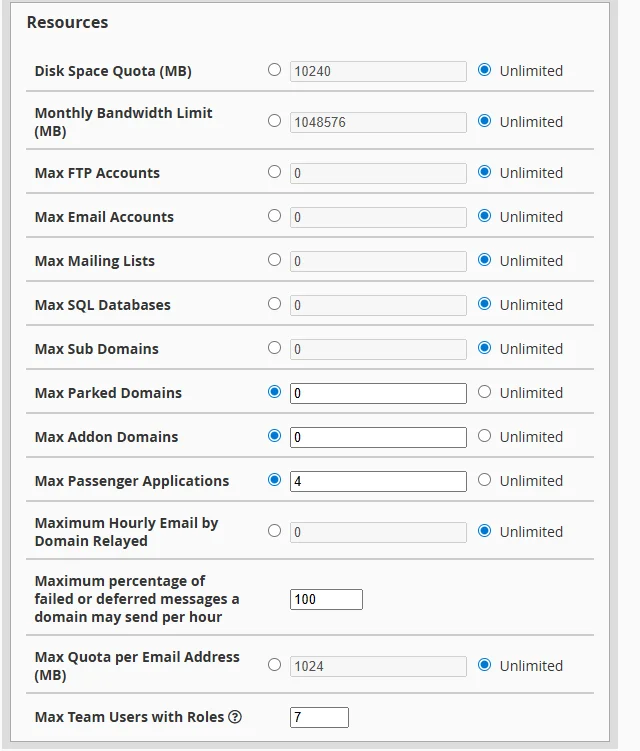Click the Max Addon Domains value field
This screenshot has width=640, height=751.
click(378, 437)
